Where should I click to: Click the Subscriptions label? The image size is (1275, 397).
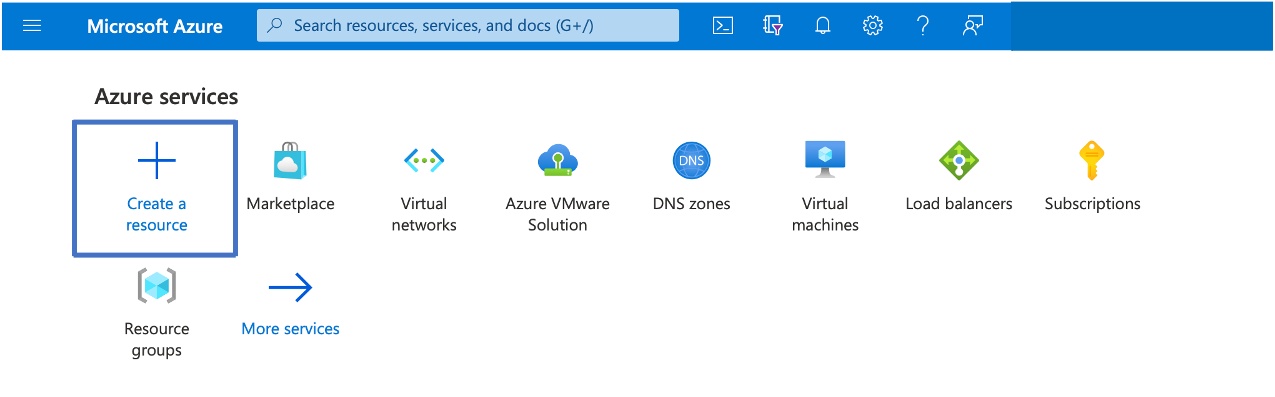[x=1093, y=204]
